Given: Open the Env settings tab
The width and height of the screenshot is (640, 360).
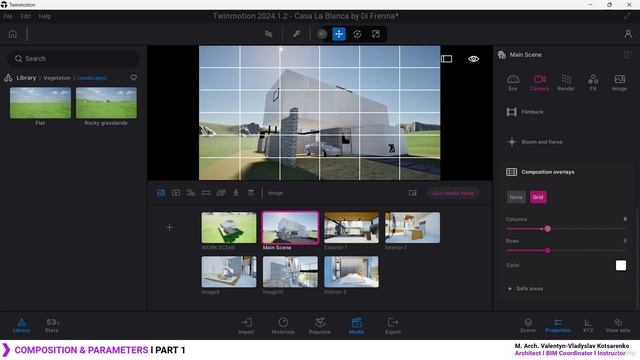Looking at the screenshot, I should [513, 82].
